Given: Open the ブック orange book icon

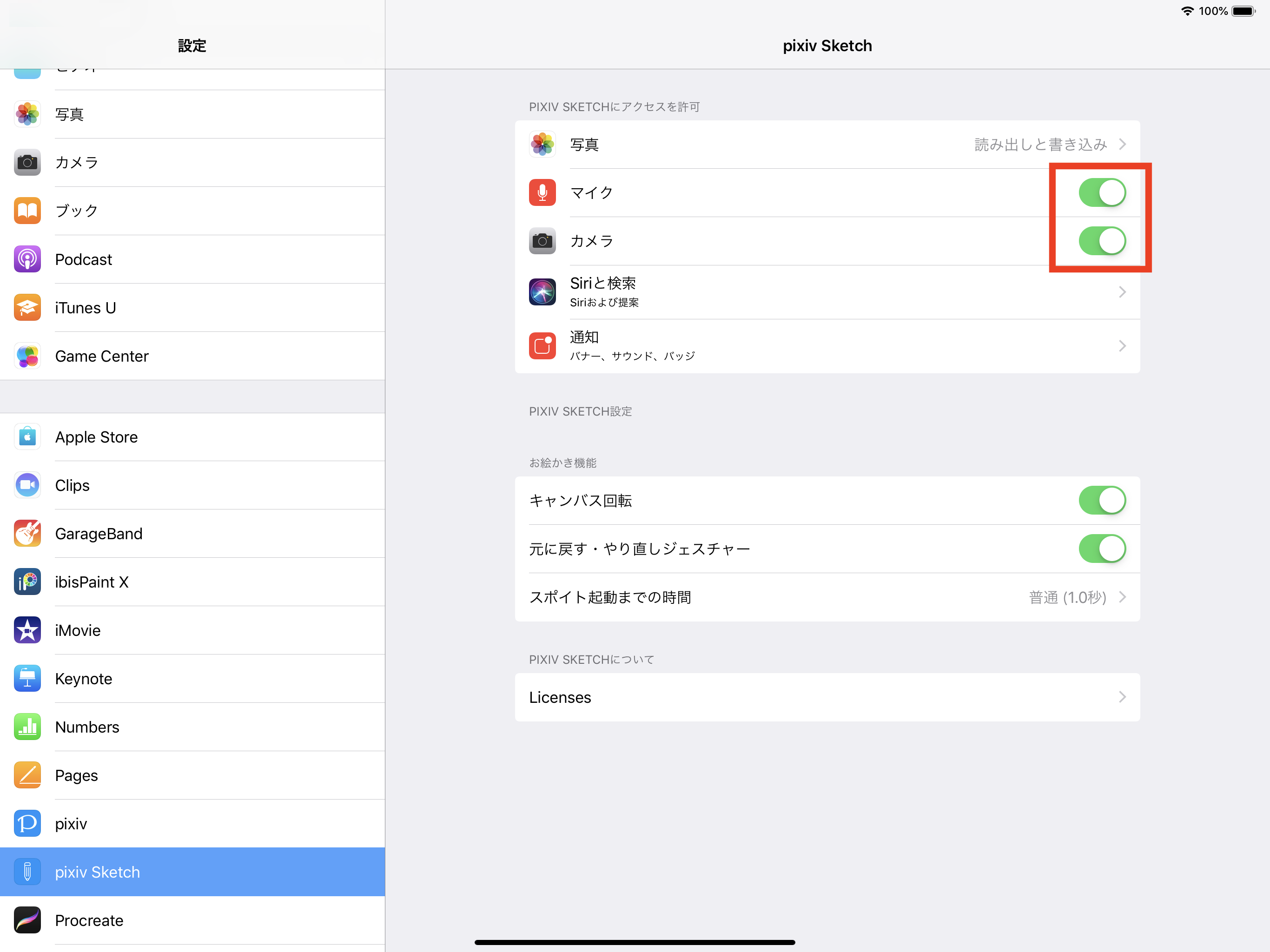Looking at the screenshot, I should (x=27, y=211).
